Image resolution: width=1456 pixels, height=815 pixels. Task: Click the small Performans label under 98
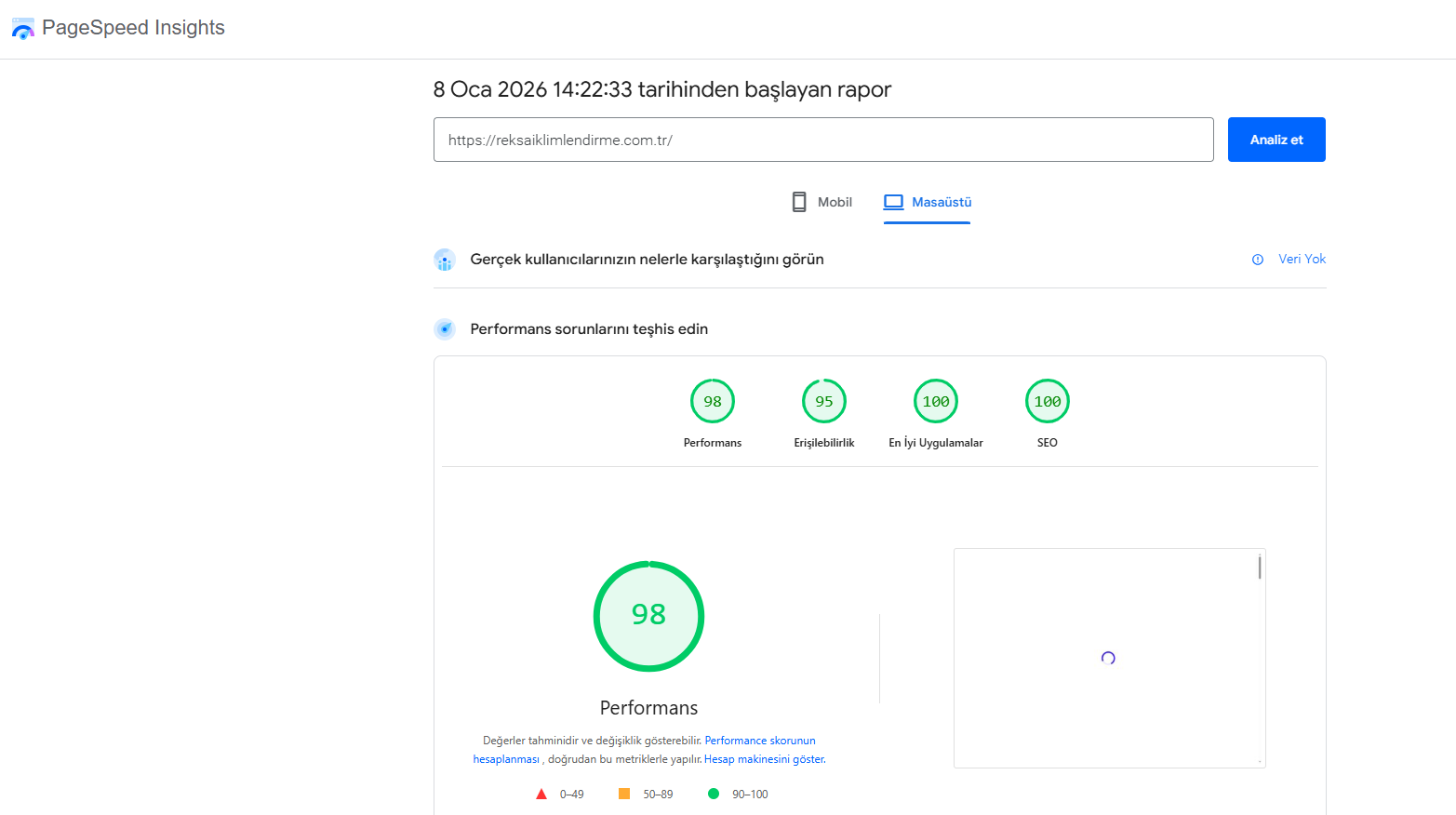coord(713,443)
